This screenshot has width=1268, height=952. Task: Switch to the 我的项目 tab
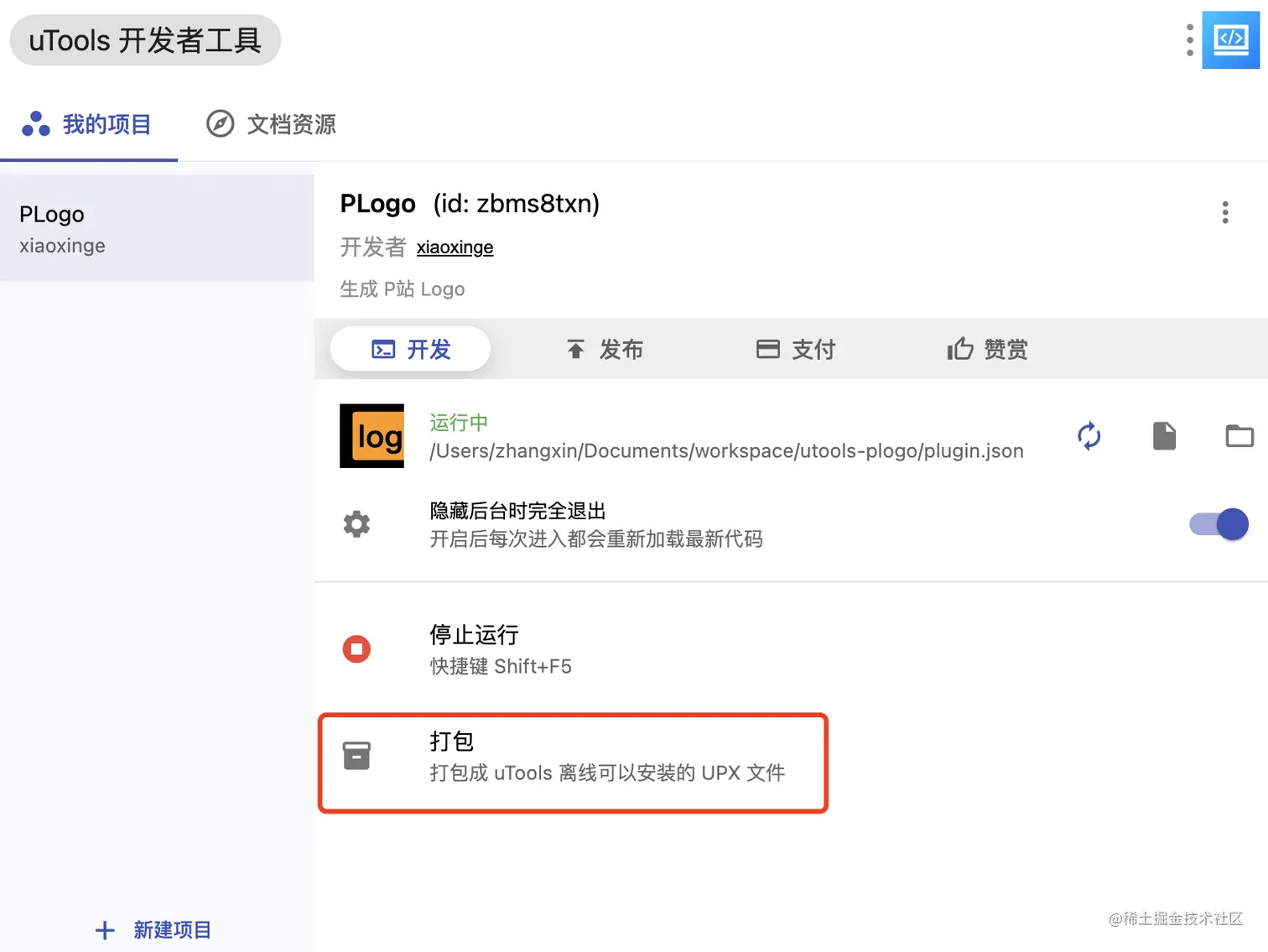[87, 124]
